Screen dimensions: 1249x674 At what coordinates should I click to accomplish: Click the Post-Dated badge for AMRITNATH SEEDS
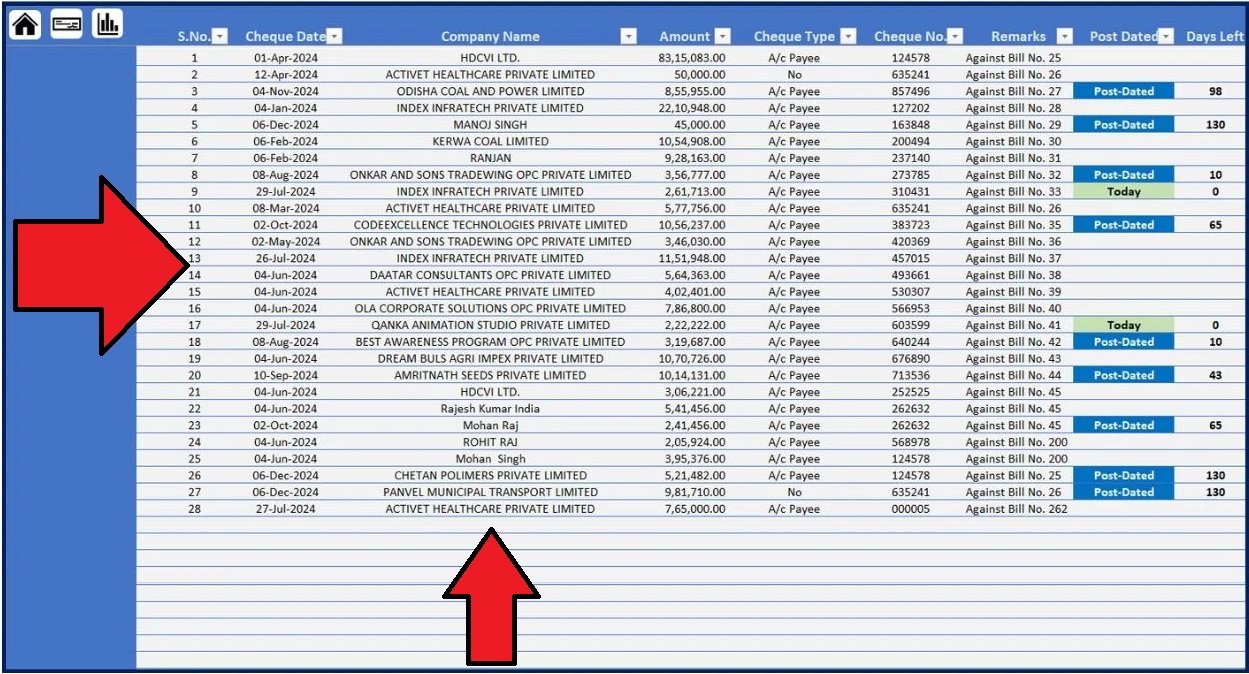pyautogui.click(x=1124, y=374)
